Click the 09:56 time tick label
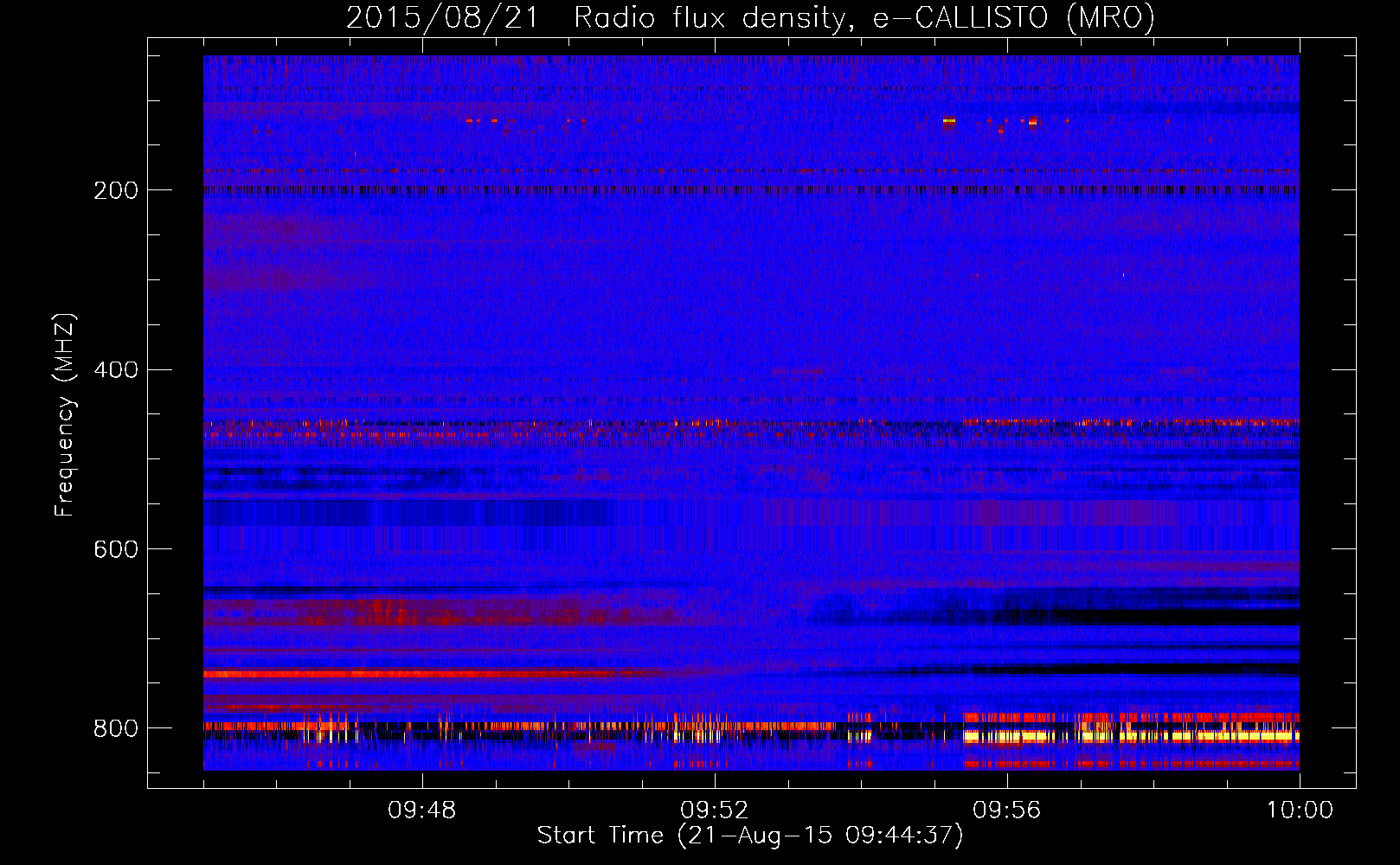Screen dimensions: 1400x865 click(x=1007, y=811)
